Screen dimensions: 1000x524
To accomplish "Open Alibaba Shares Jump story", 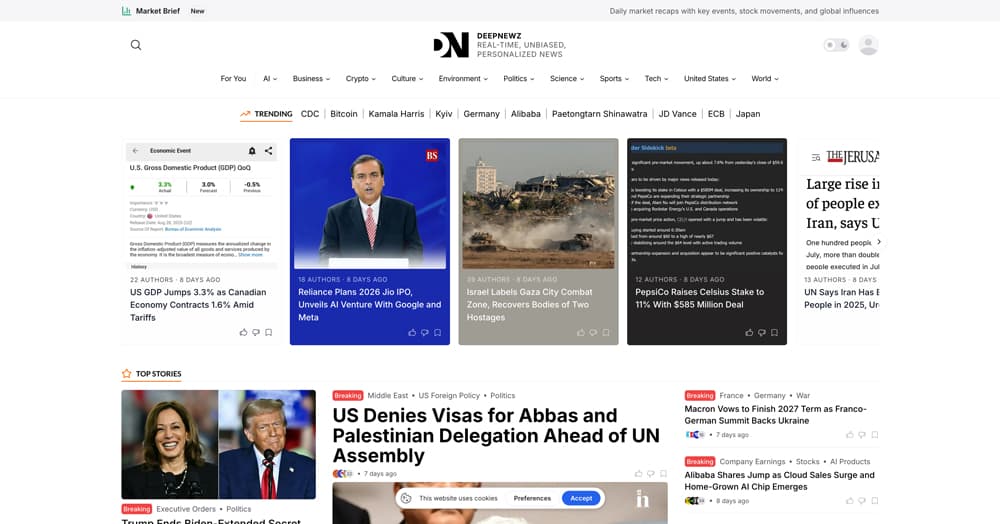I will point(779,481).
